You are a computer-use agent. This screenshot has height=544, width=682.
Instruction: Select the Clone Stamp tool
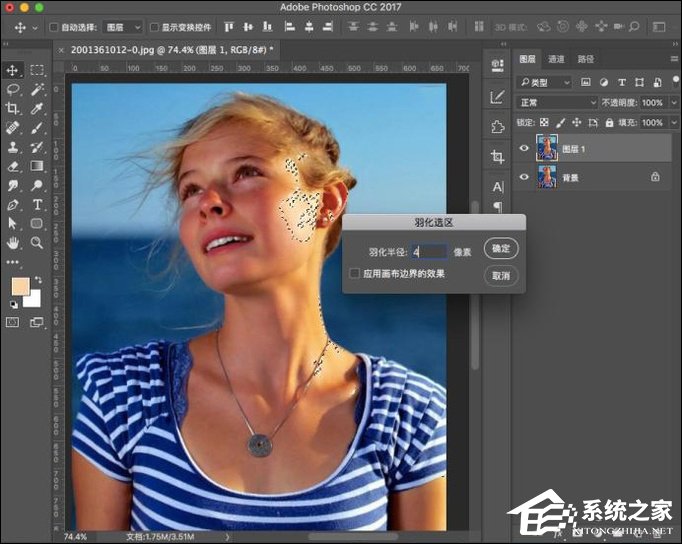pos(12,147)
